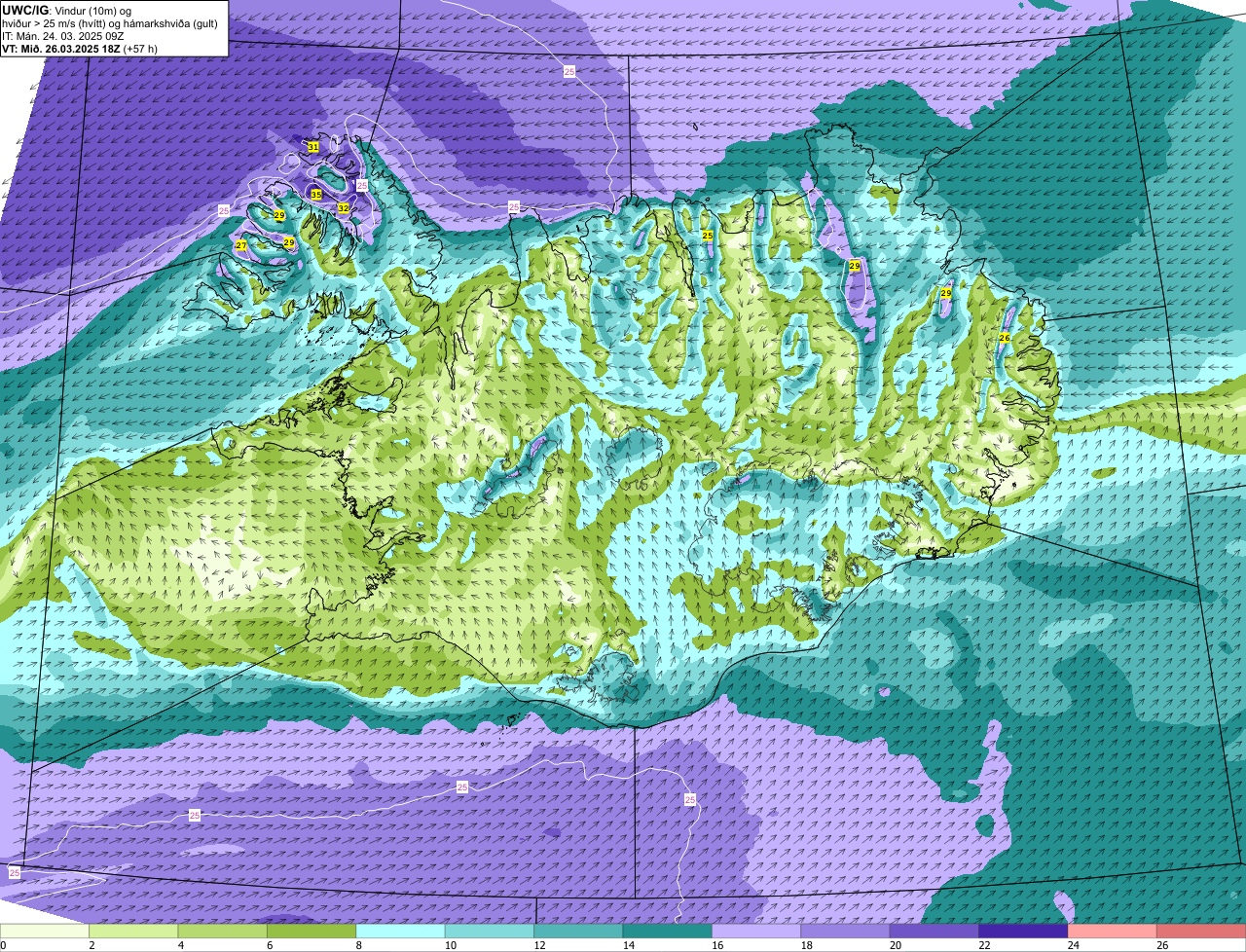The height and width of the screenshot is (952, 1246).
Task: Select the 16–18 m/s lavender swatch
Action: [756, 931]
